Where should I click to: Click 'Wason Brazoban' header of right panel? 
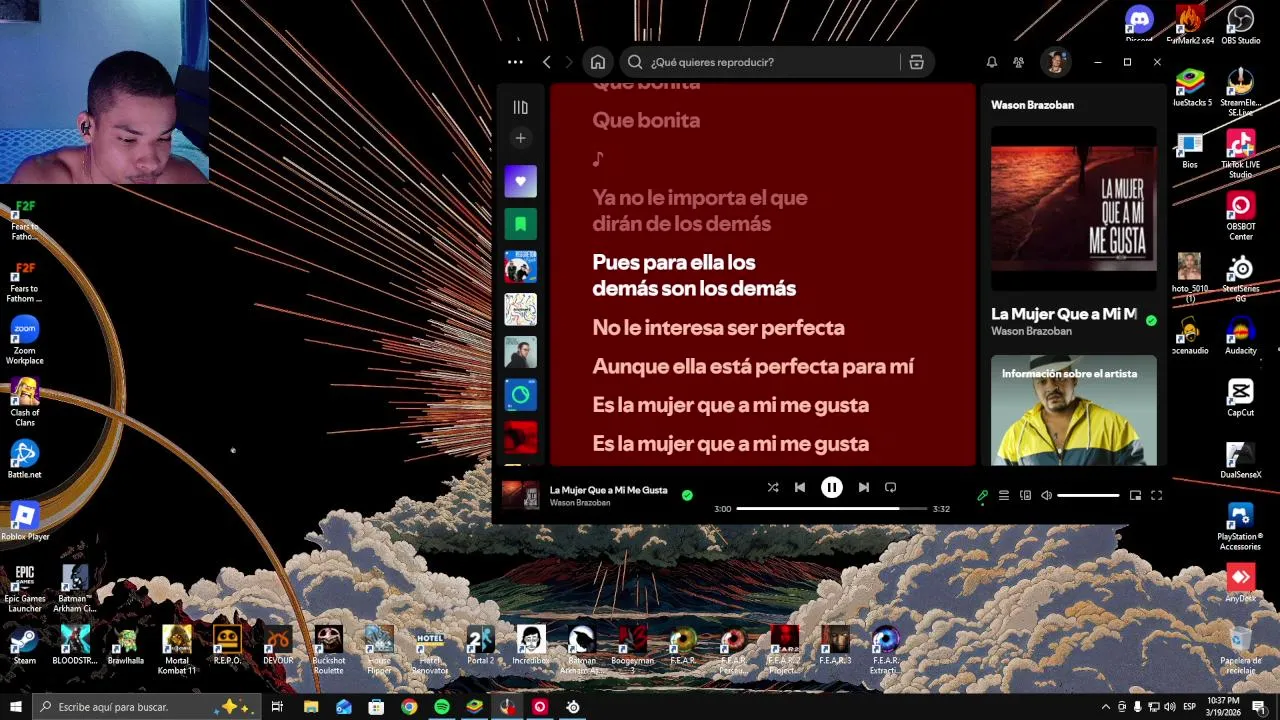(1032, 105)
